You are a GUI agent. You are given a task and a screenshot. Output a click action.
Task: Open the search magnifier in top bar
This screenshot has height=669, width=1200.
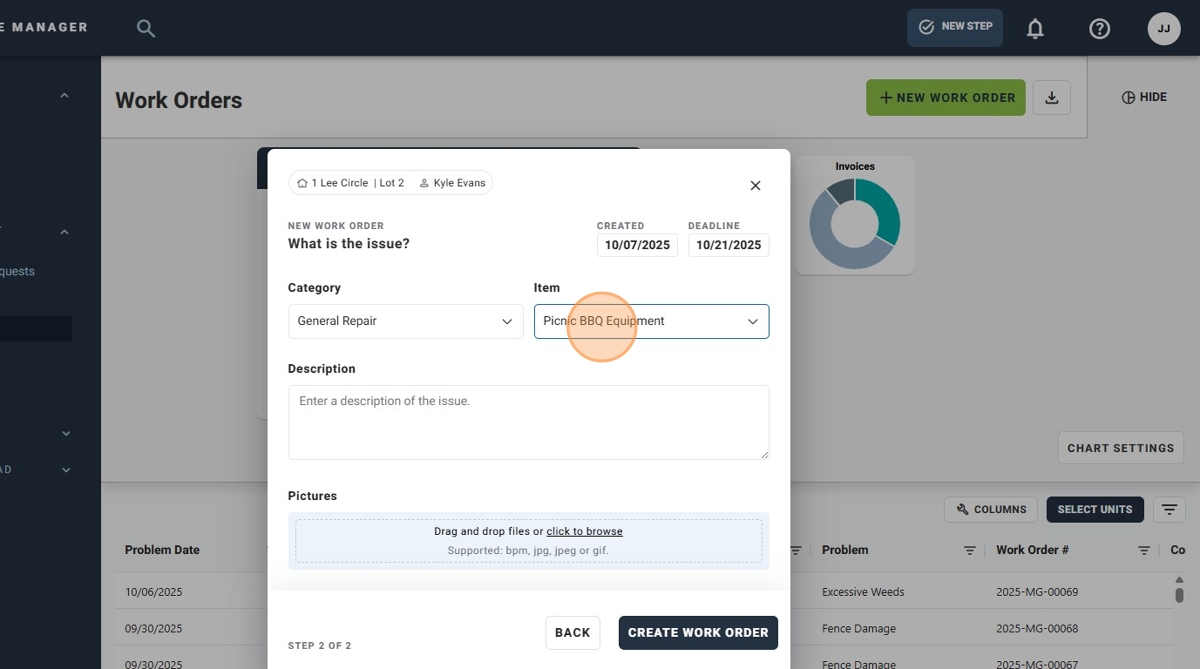(146, 28)
